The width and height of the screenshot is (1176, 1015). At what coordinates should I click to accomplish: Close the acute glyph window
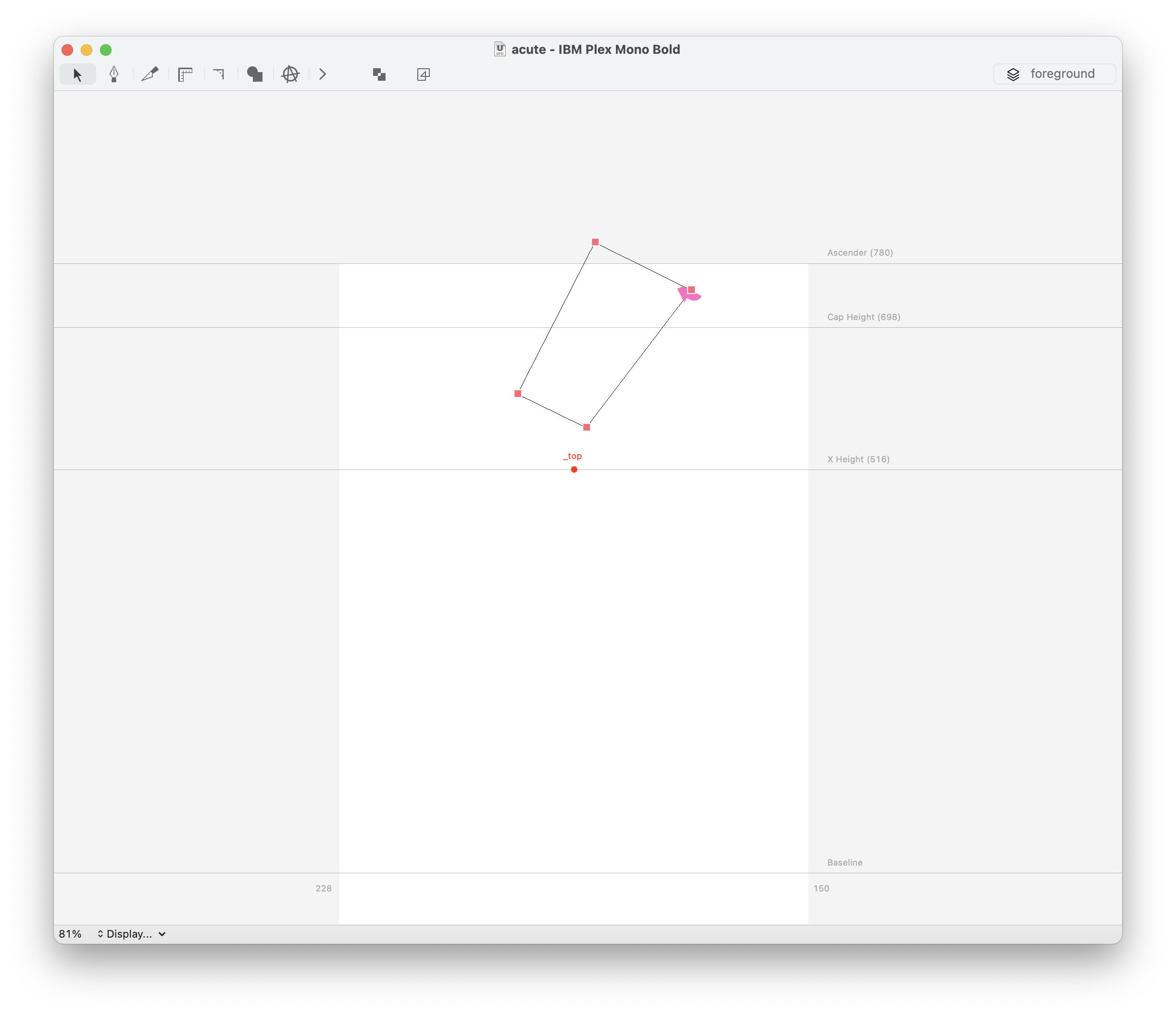coord(67,50)
